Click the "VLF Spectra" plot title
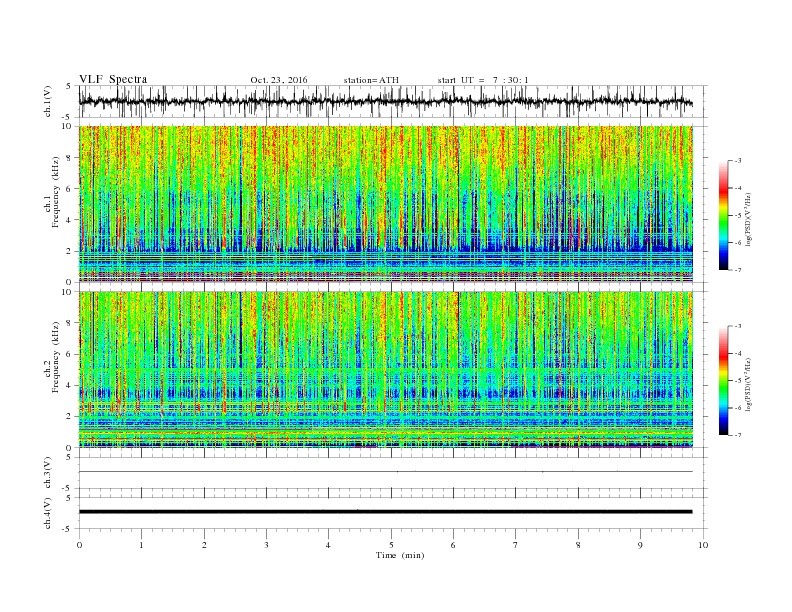This screenshot has height=612, width=792. [113, 79]
